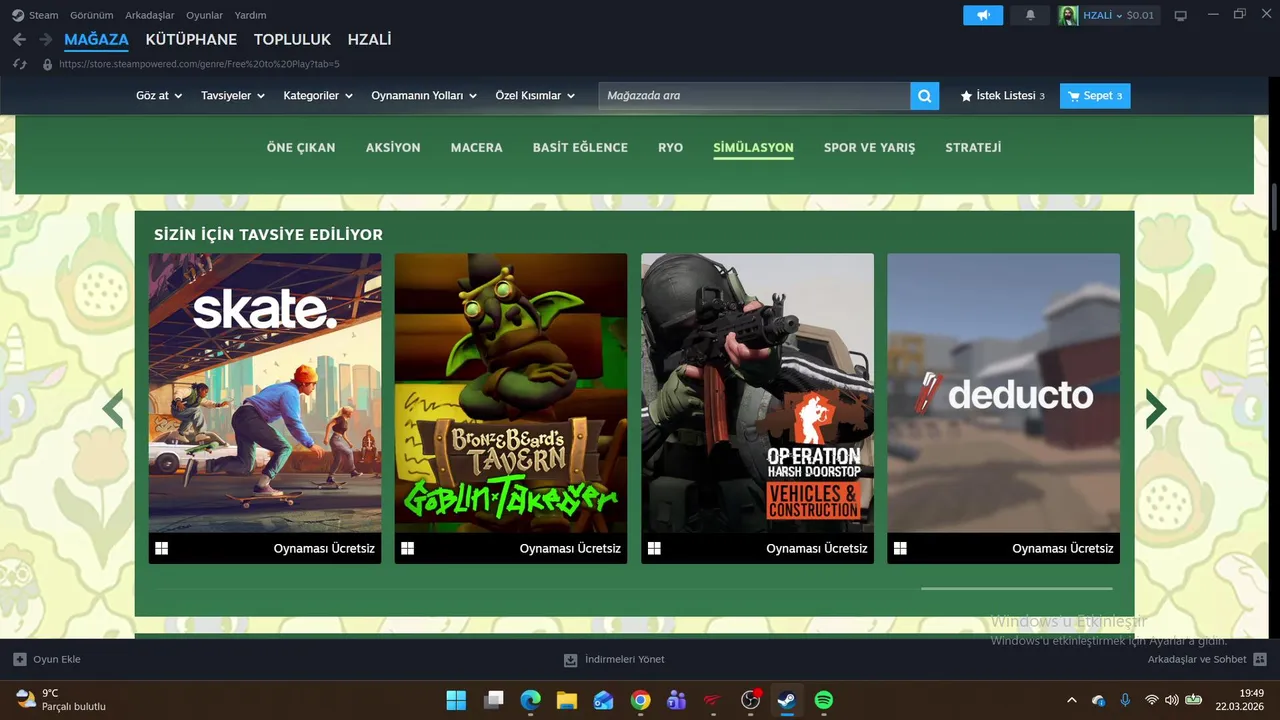Click the Steam back navigation arrow

tap(19, 39)
